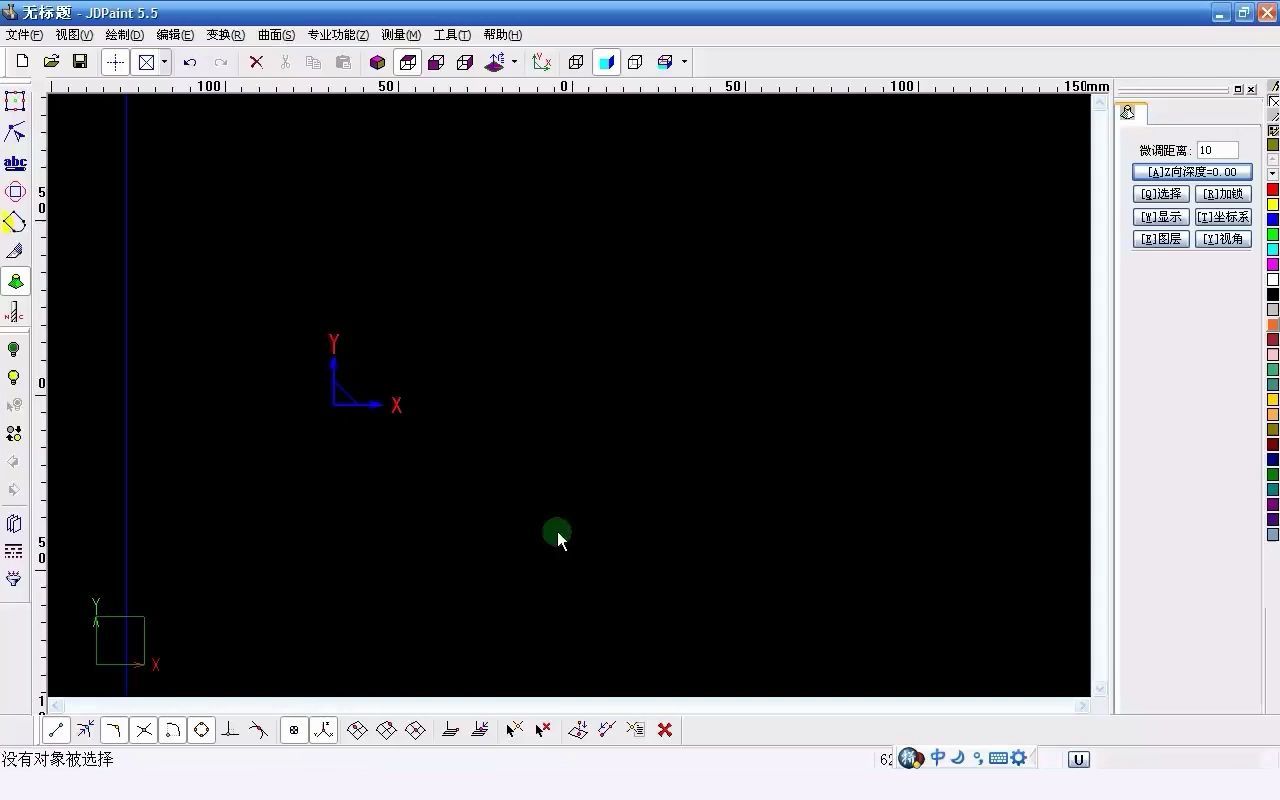This screenshot has width=1280, height=800.
Task: Open the dropdown beside the purple surface icon
Action: coord(514,62)
